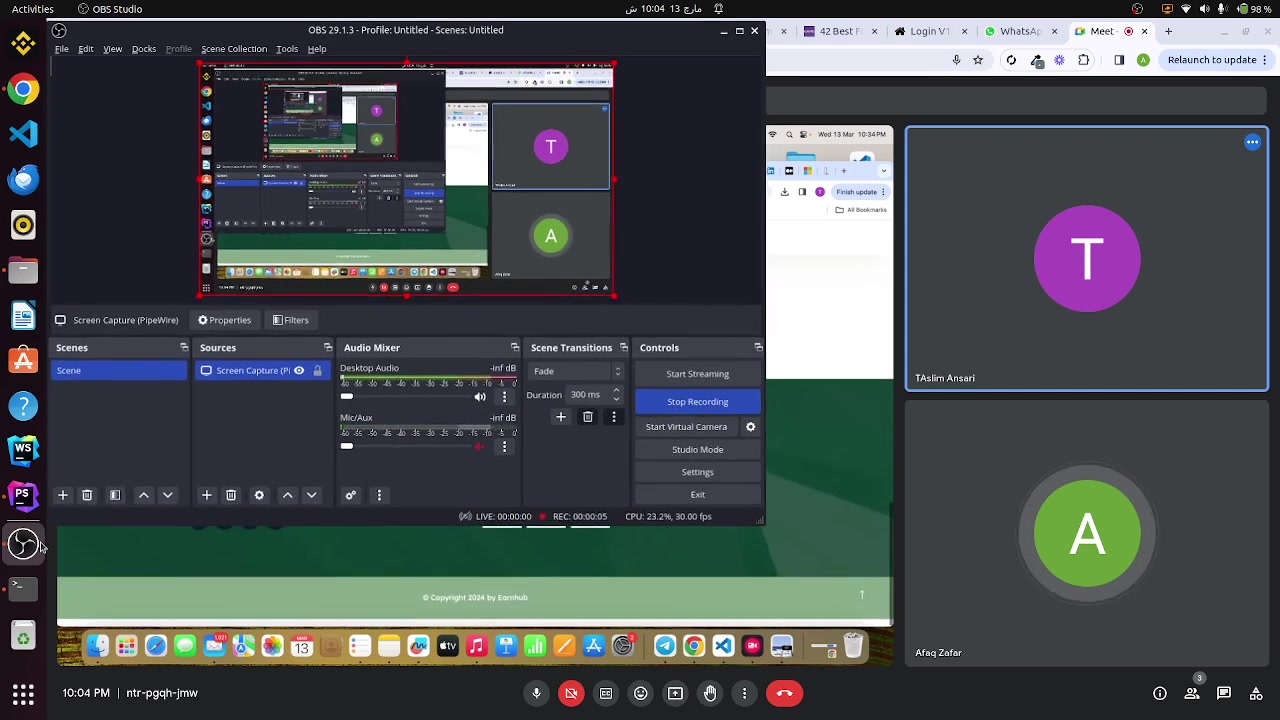Viewport: 1280px width, 720px height.
Task: Remove the selected scene with trash icon
Action: 87,495
